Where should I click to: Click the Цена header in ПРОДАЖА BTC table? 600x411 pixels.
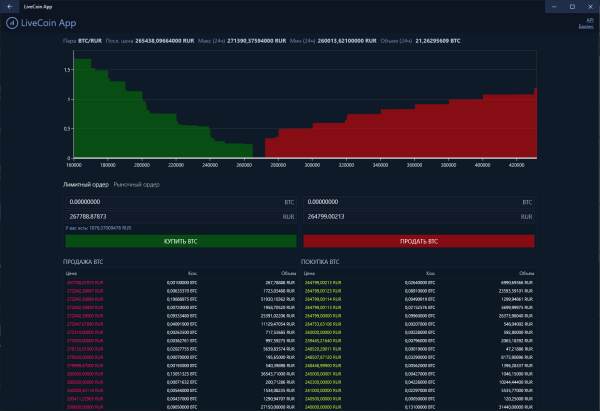coord(71,272)
